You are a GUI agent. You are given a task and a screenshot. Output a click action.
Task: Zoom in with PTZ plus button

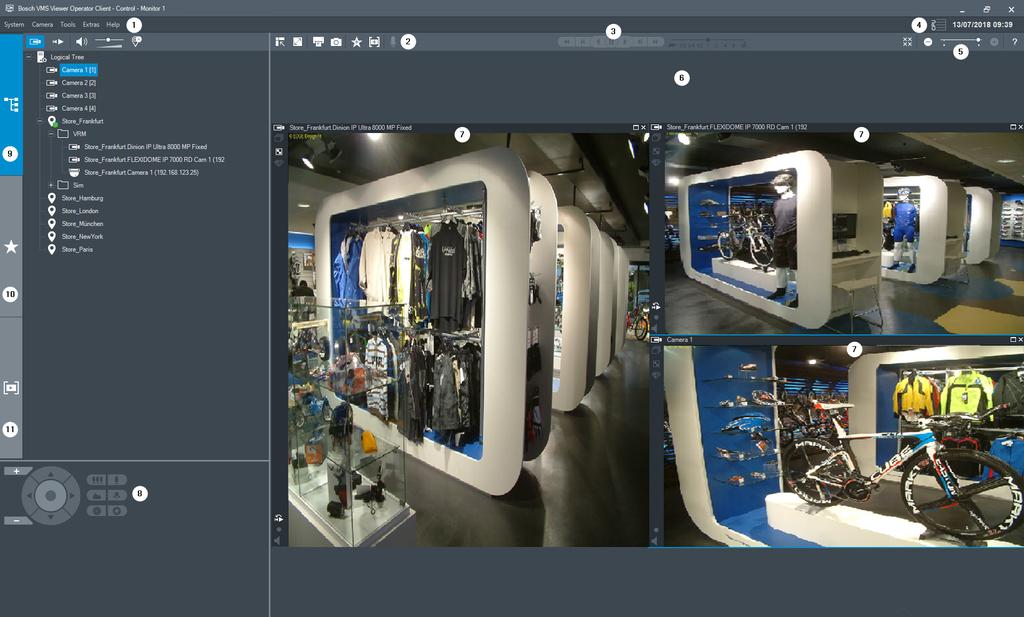(17, 471)
